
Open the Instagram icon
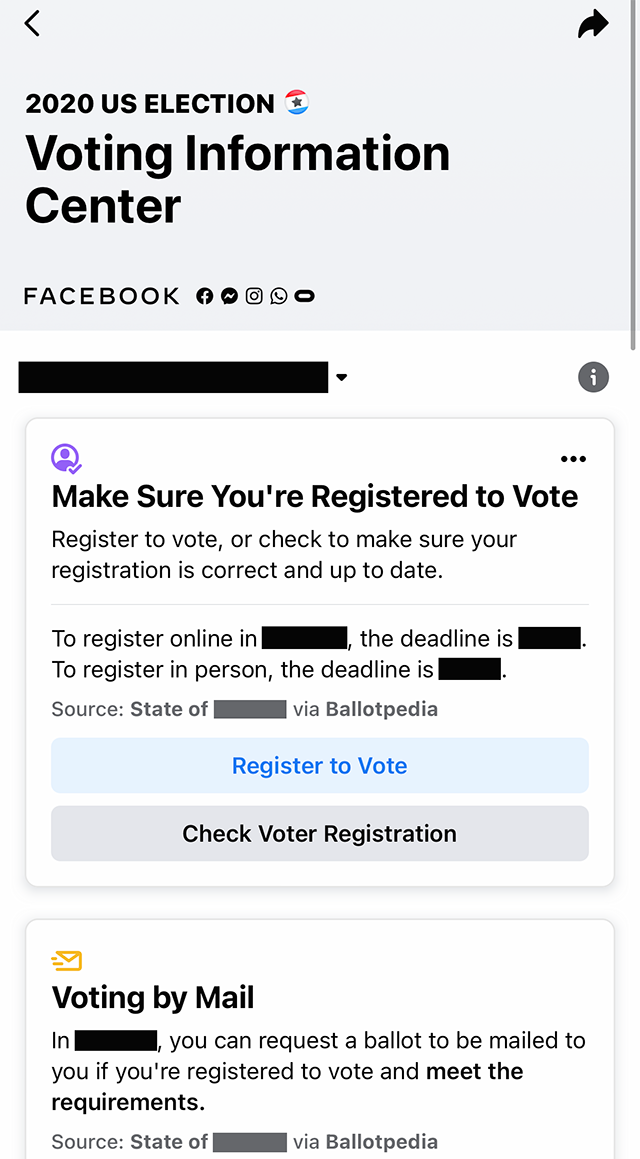(254, 296)
